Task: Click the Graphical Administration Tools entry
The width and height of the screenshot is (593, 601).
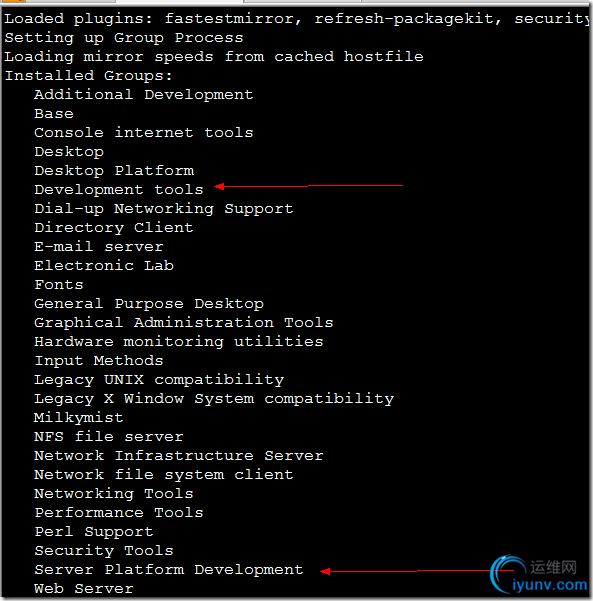Action: (x=184, y=323)
